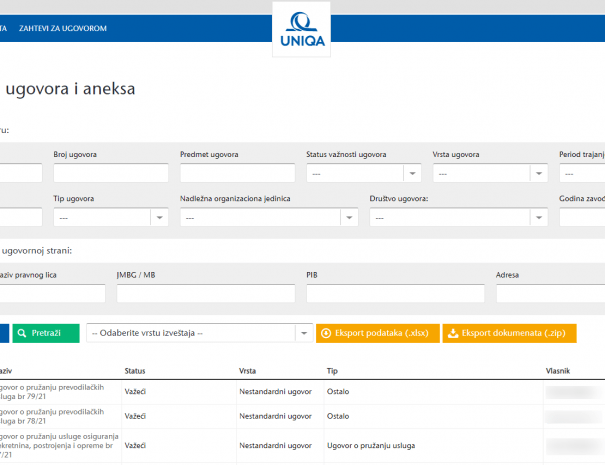Click the Vlasnik column header

point(558,370)
